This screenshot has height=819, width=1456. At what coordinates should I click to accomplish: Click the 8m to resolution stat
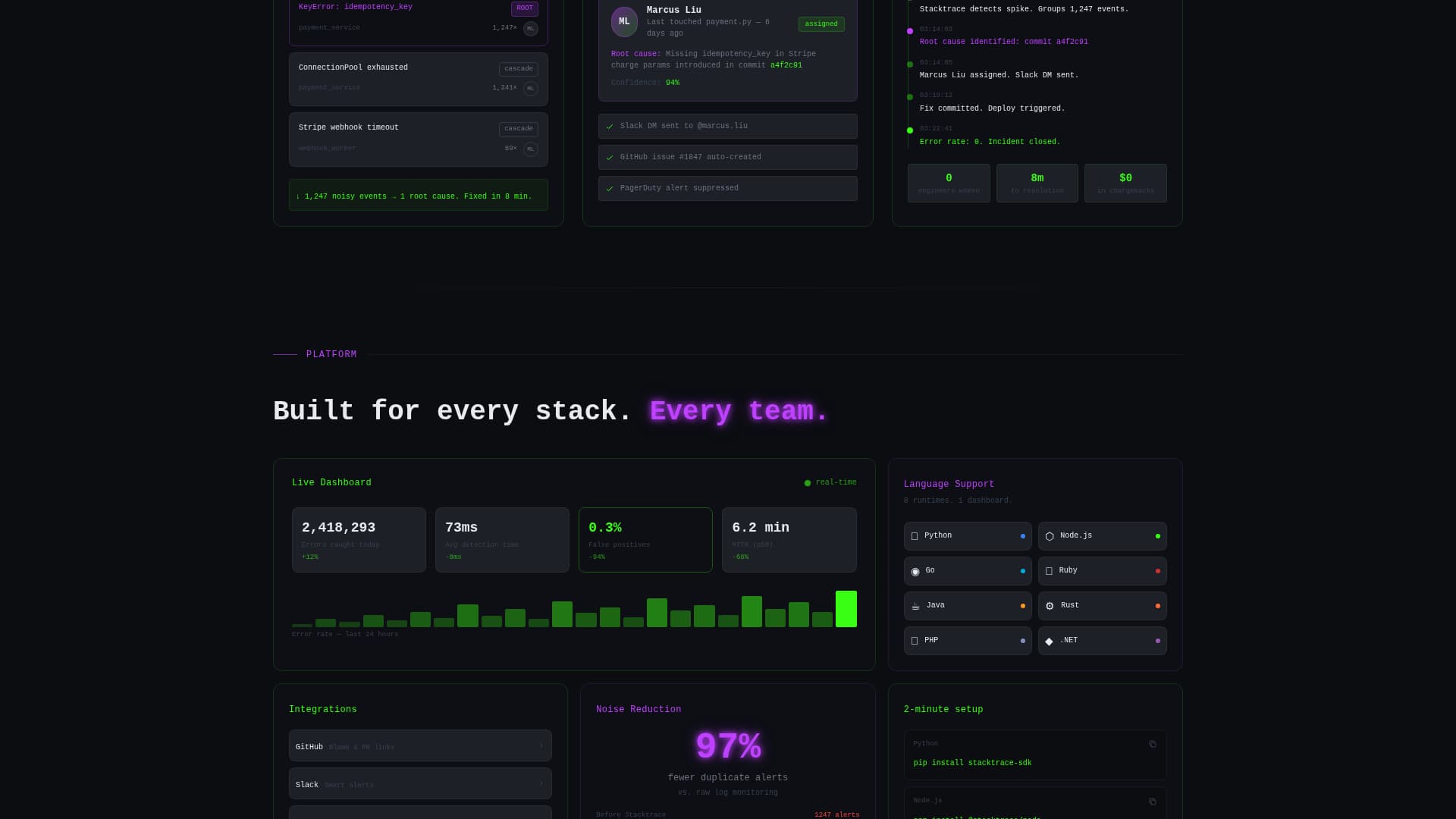(x=1037, y=184)
